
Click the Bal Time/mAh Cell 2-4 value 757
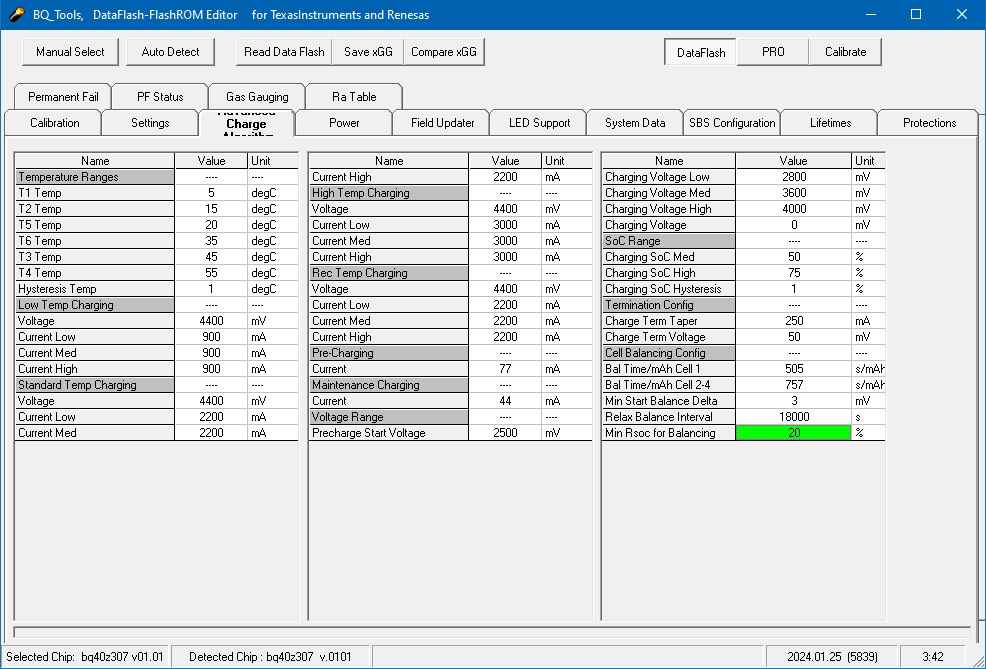(x=794, y=385)
